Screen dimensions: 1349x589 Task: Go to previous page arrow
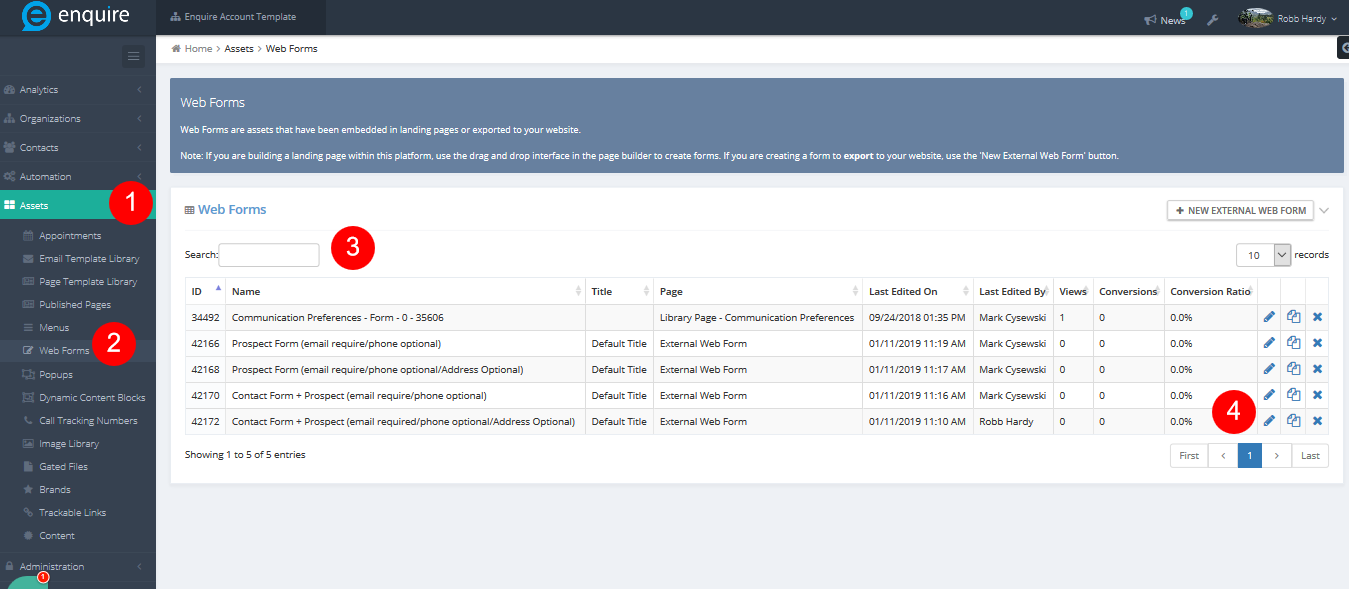point(1222,456)
